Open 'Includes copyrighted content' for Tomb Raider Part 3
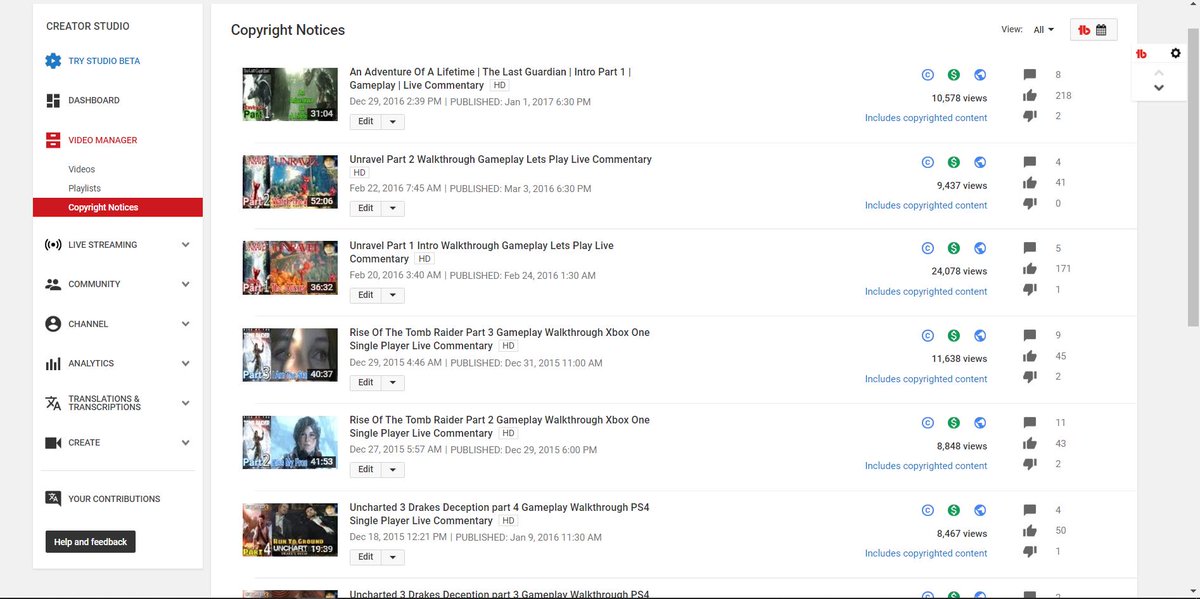The height and width of the screenshot is (599, 1200). pos(926,379)
